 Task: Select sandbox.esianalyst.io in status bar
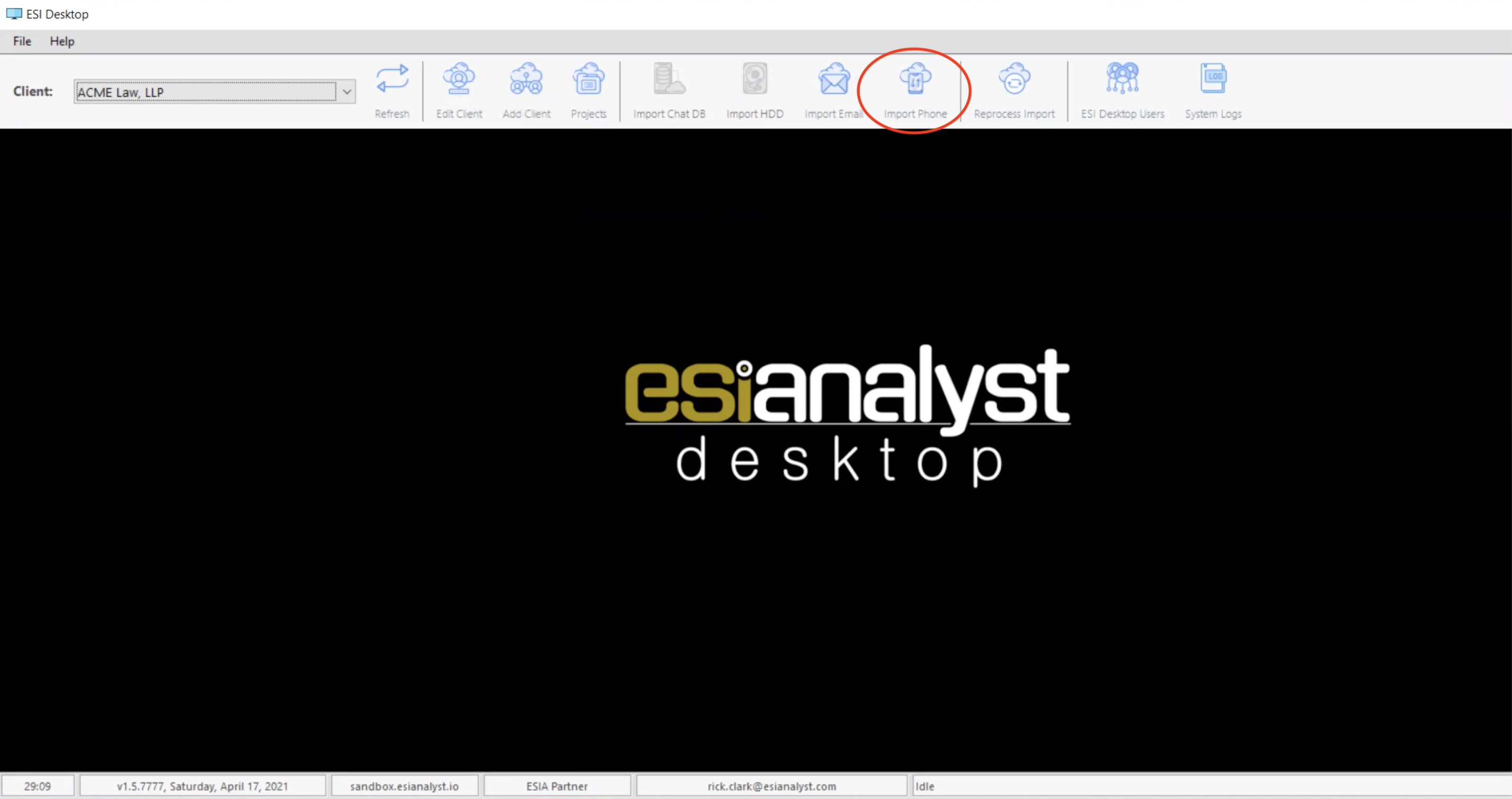404,786
